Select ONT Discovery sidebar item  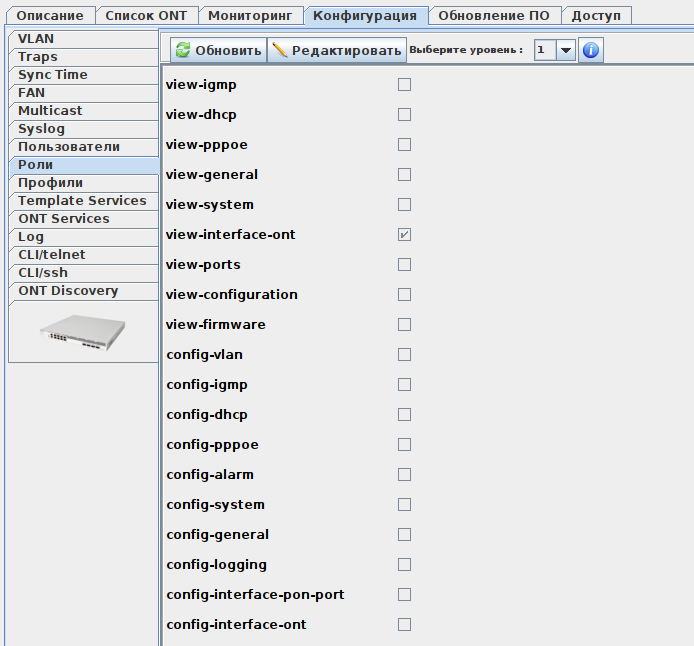coord(83,291)
